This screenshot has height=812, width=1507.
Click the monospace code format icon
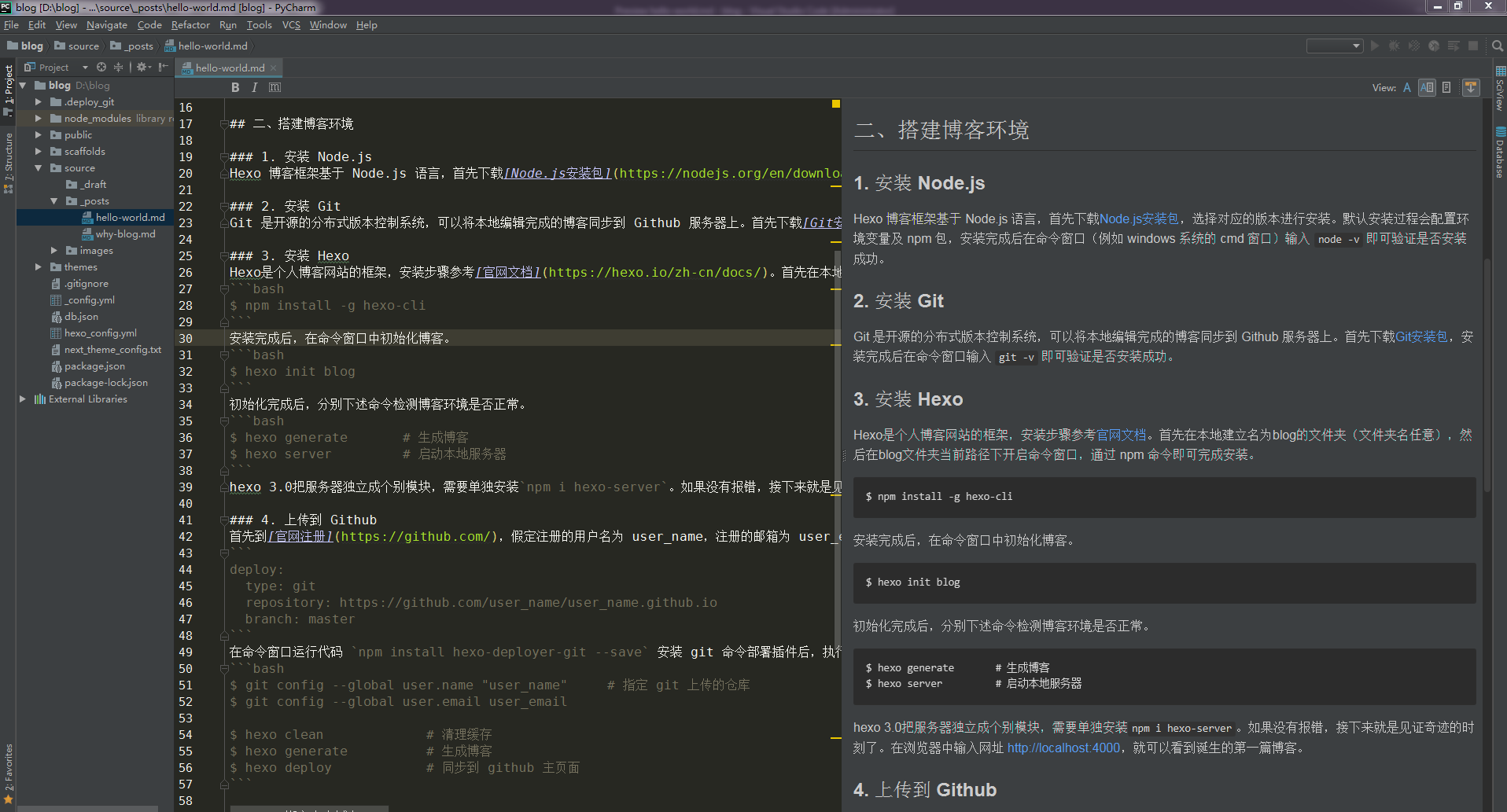(x=275, y=87)
